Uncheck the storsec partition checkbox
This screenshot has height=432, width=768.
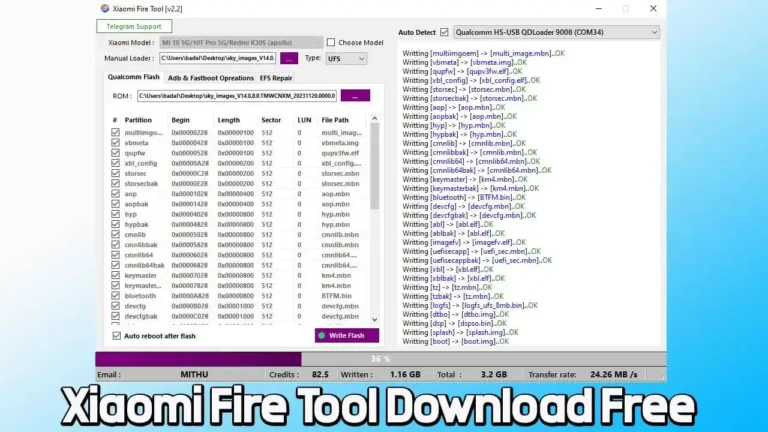point(115,173)
